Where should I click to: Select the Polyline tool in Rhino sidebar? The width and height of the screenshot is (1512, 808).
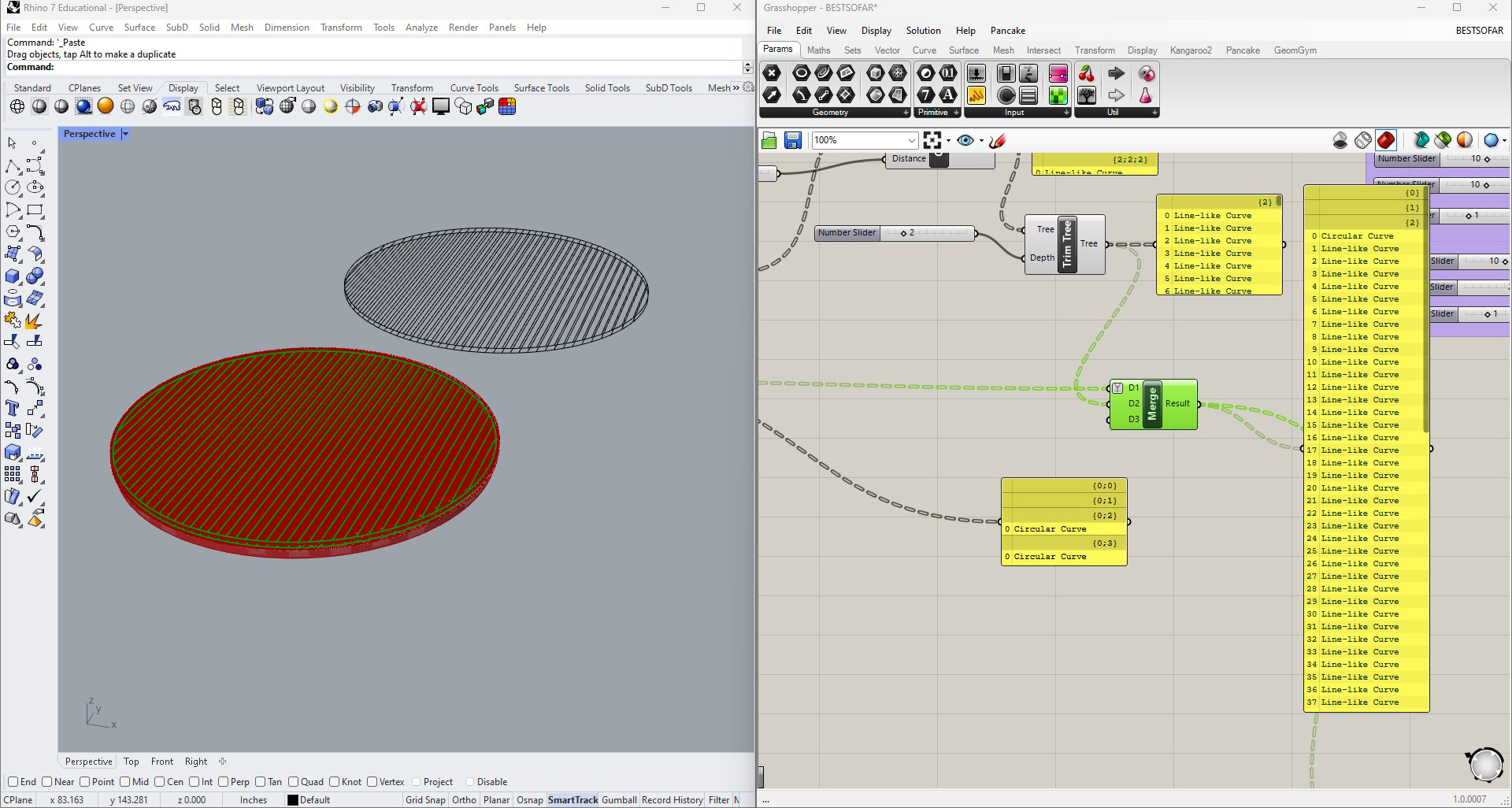(13, 165)
